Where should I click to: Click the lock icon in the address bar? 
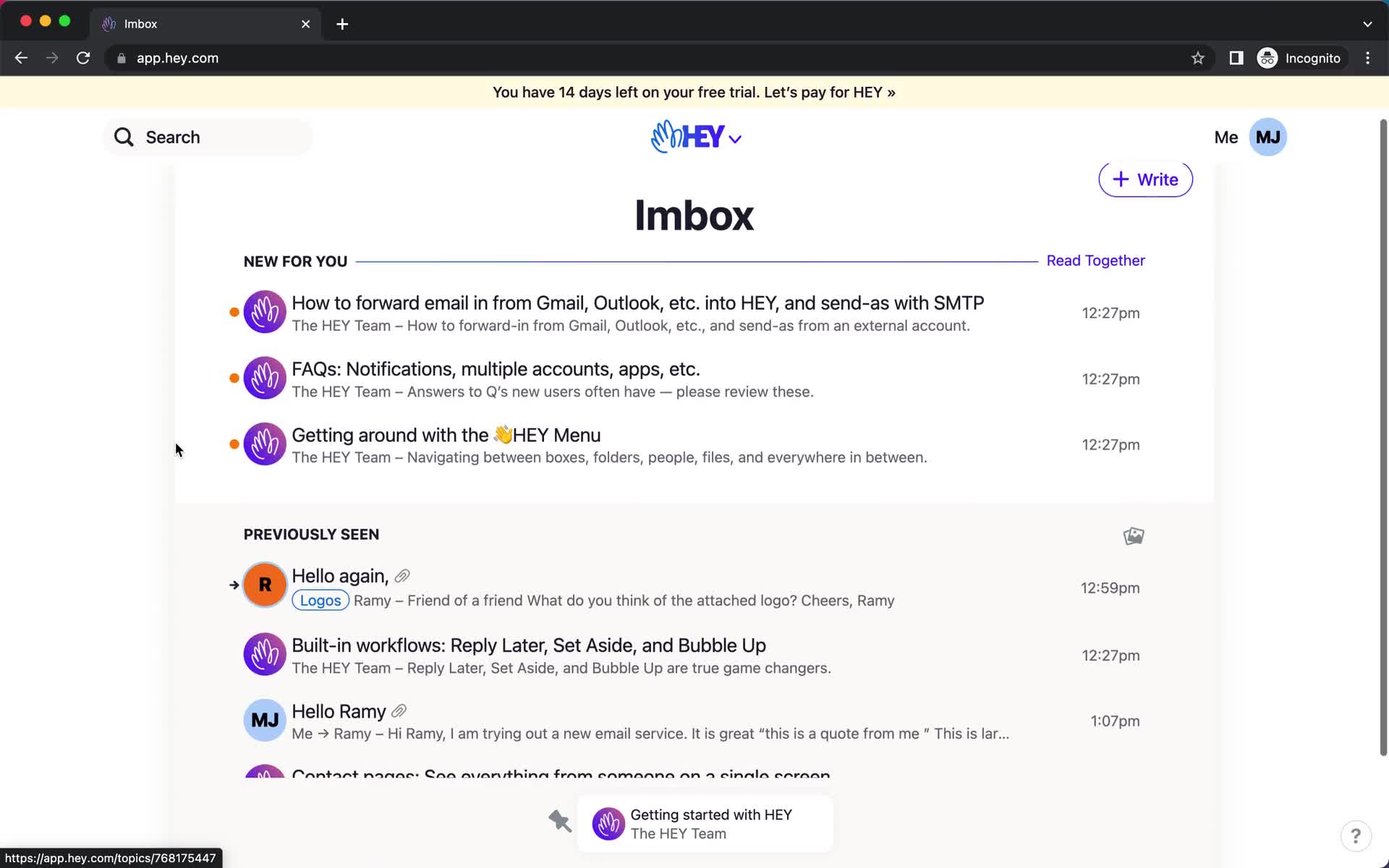pos(122,59)
